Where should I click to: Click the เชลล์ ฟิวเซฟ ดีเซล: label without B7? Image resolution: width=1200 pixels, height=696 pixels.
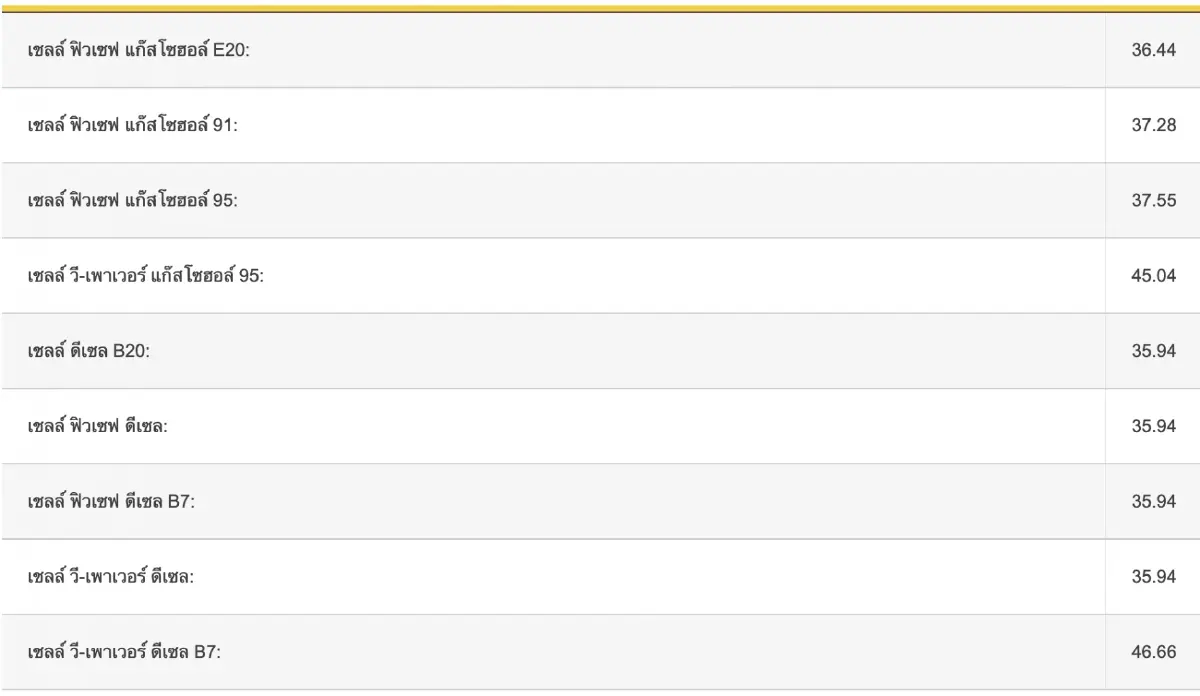pos(98,426)
